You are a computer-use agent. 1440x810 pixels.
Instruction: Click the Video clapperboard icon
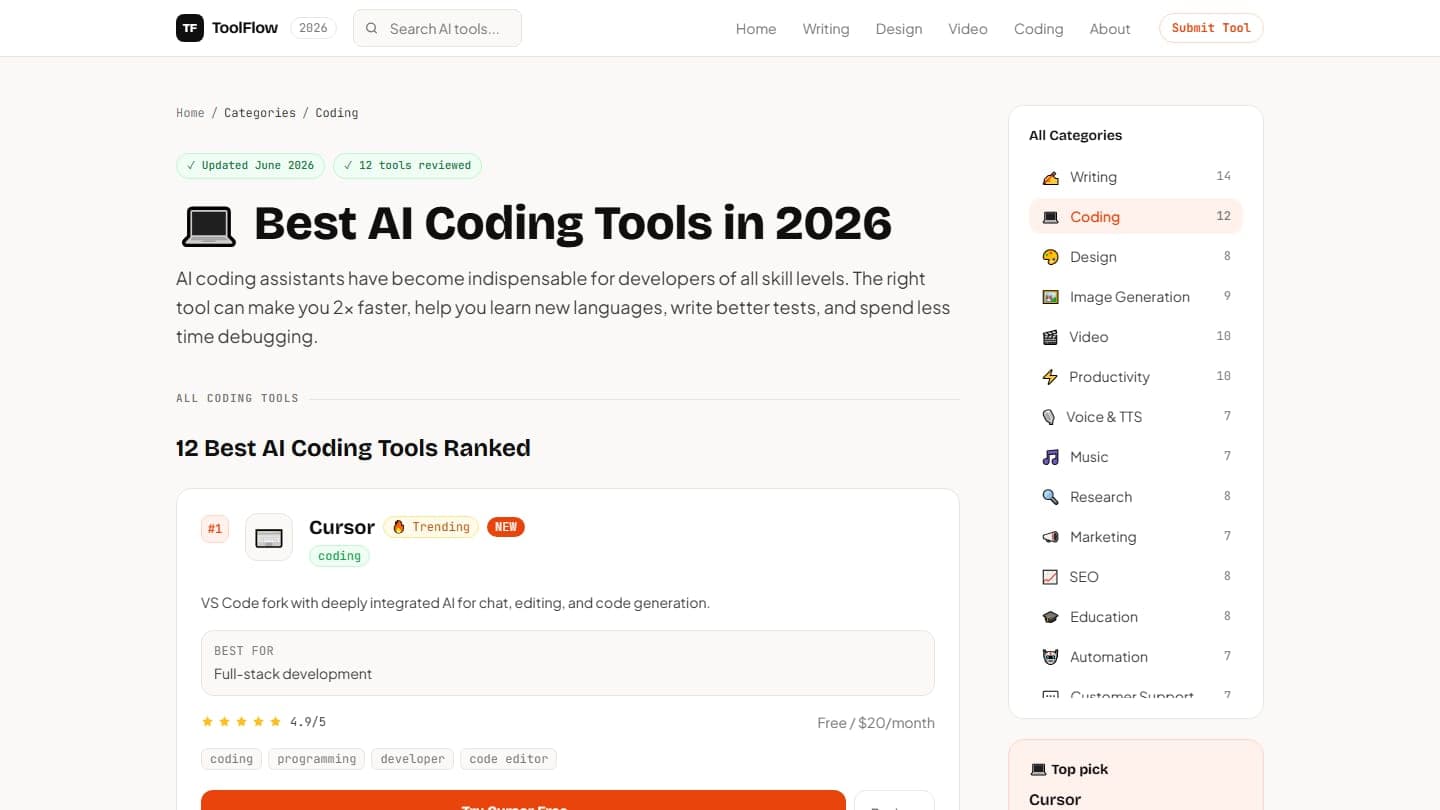point(1050,337)
